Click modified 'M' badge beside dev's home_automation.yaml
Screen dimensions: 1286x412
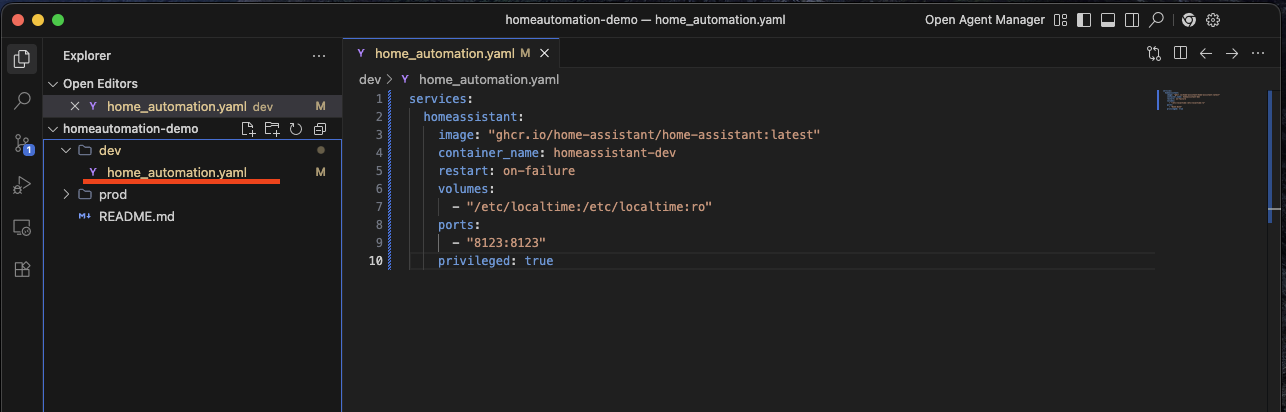tap(321, 172)
